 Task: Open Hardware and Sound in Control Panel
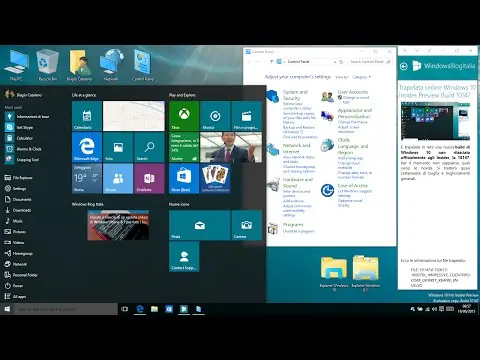click(x=298, y=183)
